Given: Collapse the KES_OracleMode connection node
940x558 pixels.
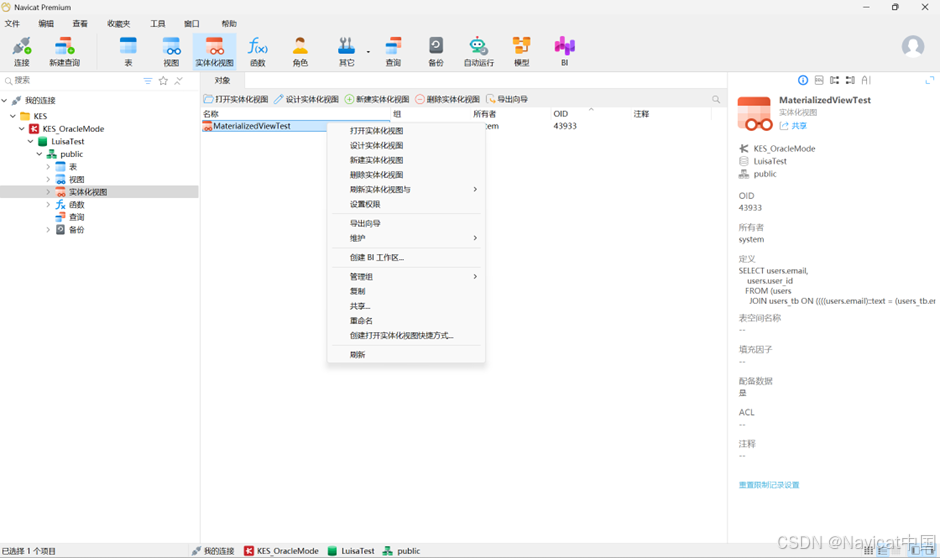Looking at the screenshot, I should coord(22,129).
